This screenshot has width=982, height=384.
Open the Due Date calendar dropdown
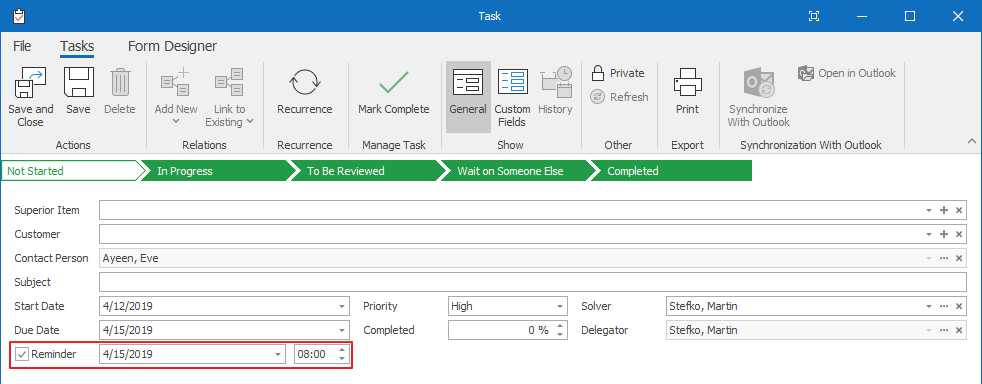coord(341,331)
